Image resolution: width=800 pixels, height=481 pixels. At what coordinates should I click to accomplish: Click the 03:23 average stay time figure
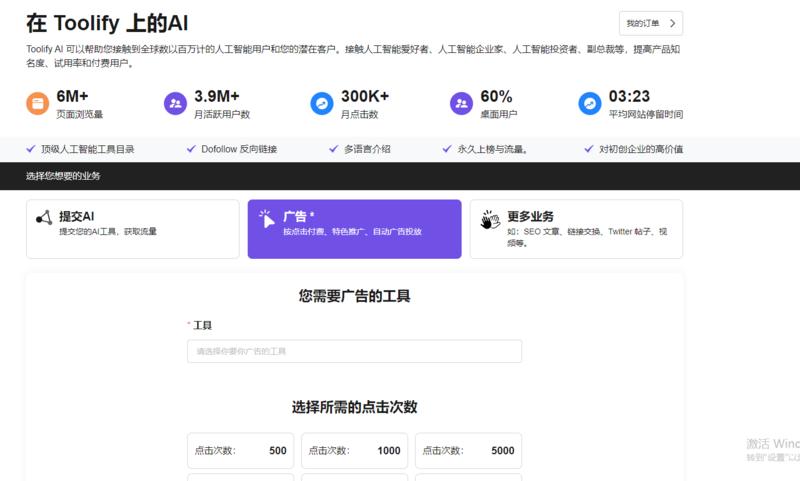tap(629, 96)
